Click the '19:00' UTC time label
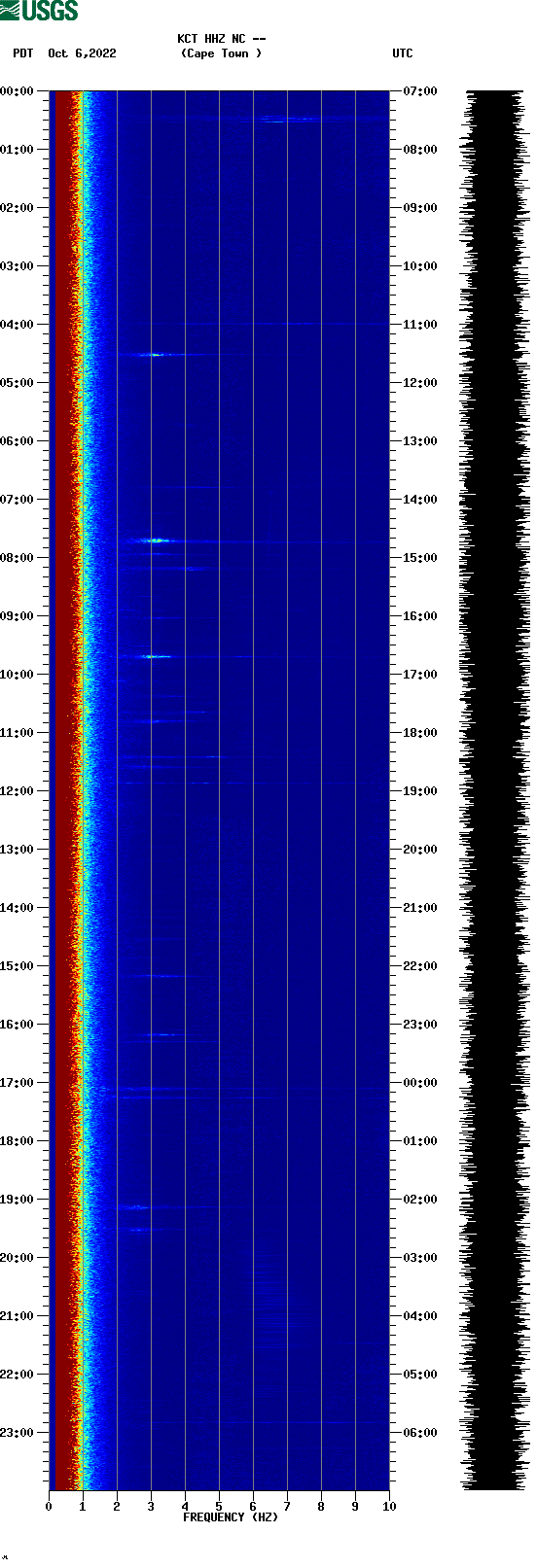537x1568 pixels. pyautogui.click(x=420, y=791)
